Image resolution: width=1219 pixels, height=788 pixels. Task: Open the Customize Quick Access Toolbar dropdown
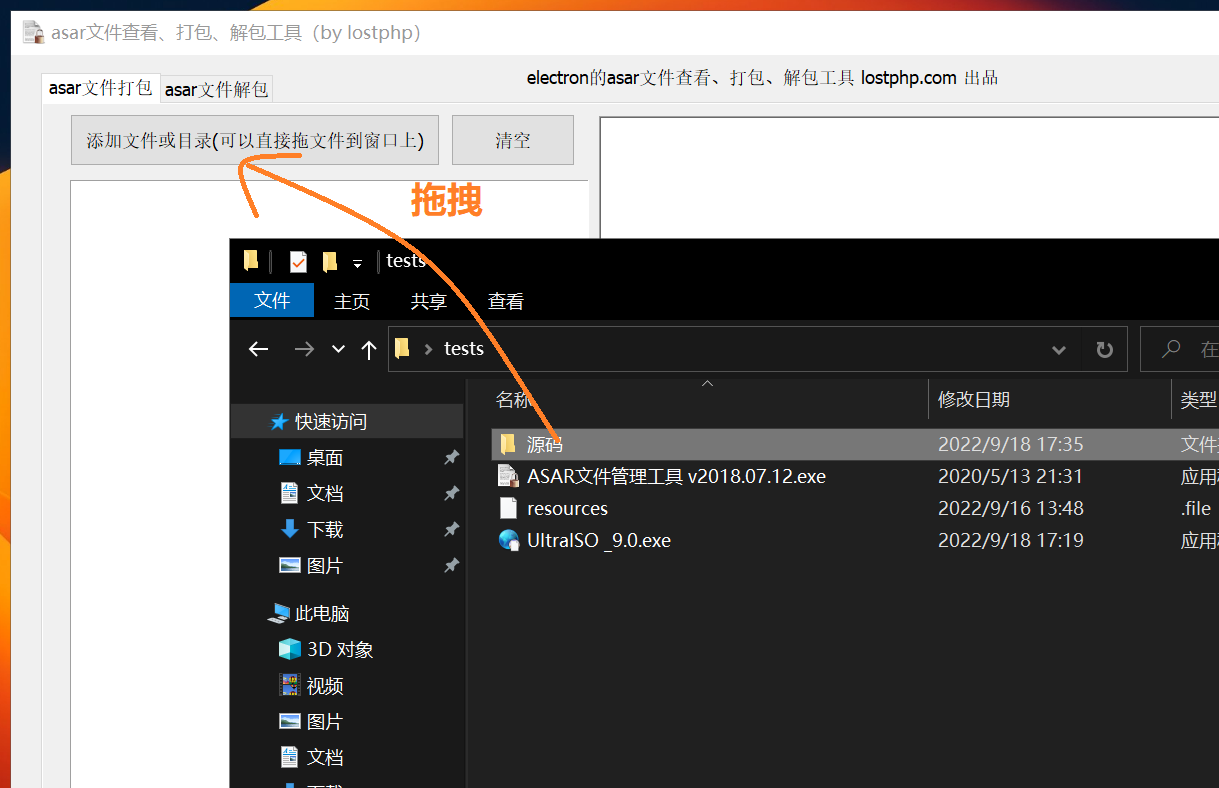point(357,264)
